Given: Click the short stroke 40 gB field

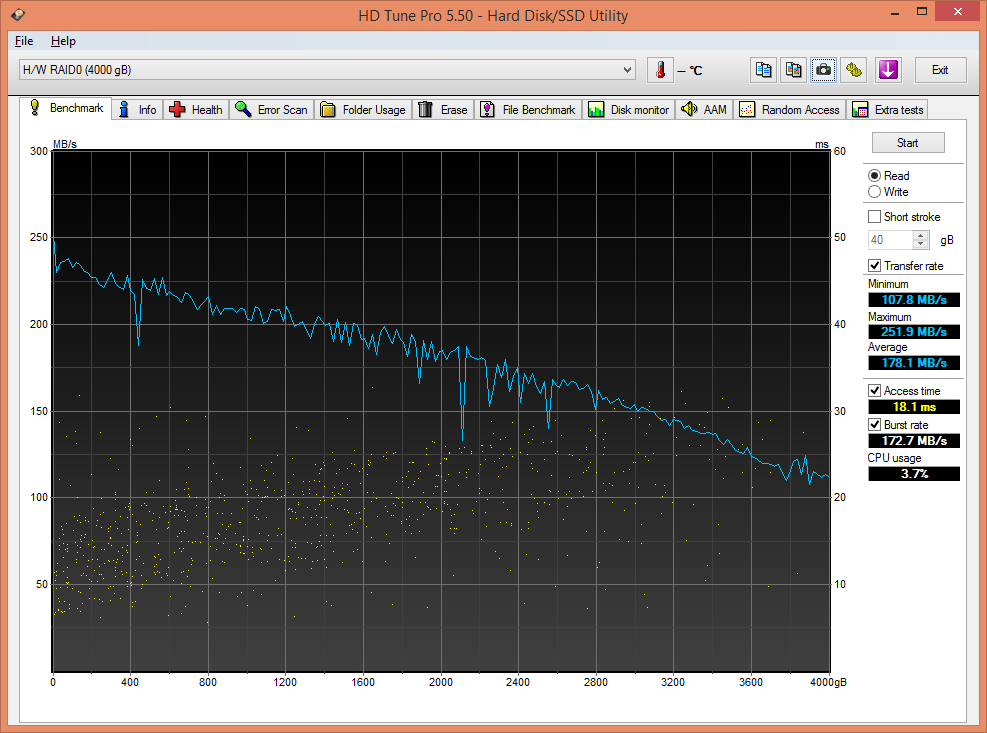Looking at the screenshot, I should pyautogui.click(x=890, y=240).
